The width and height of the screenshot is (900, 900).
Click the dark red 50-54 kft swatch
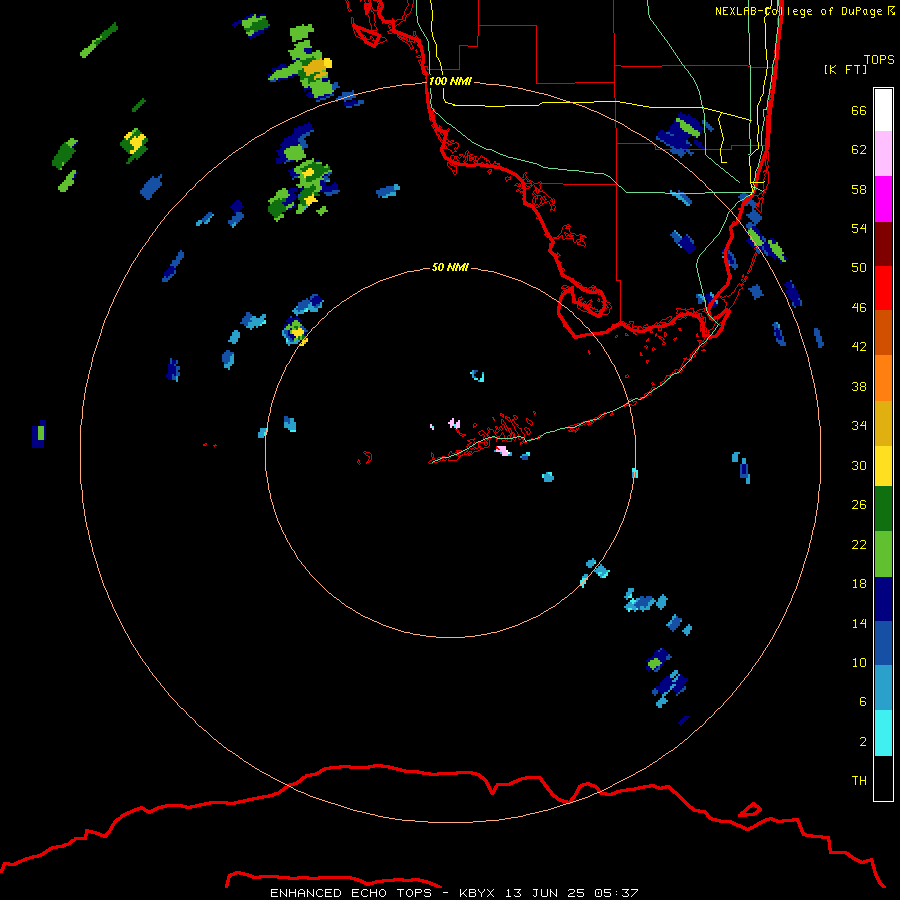tap(883, 243)
